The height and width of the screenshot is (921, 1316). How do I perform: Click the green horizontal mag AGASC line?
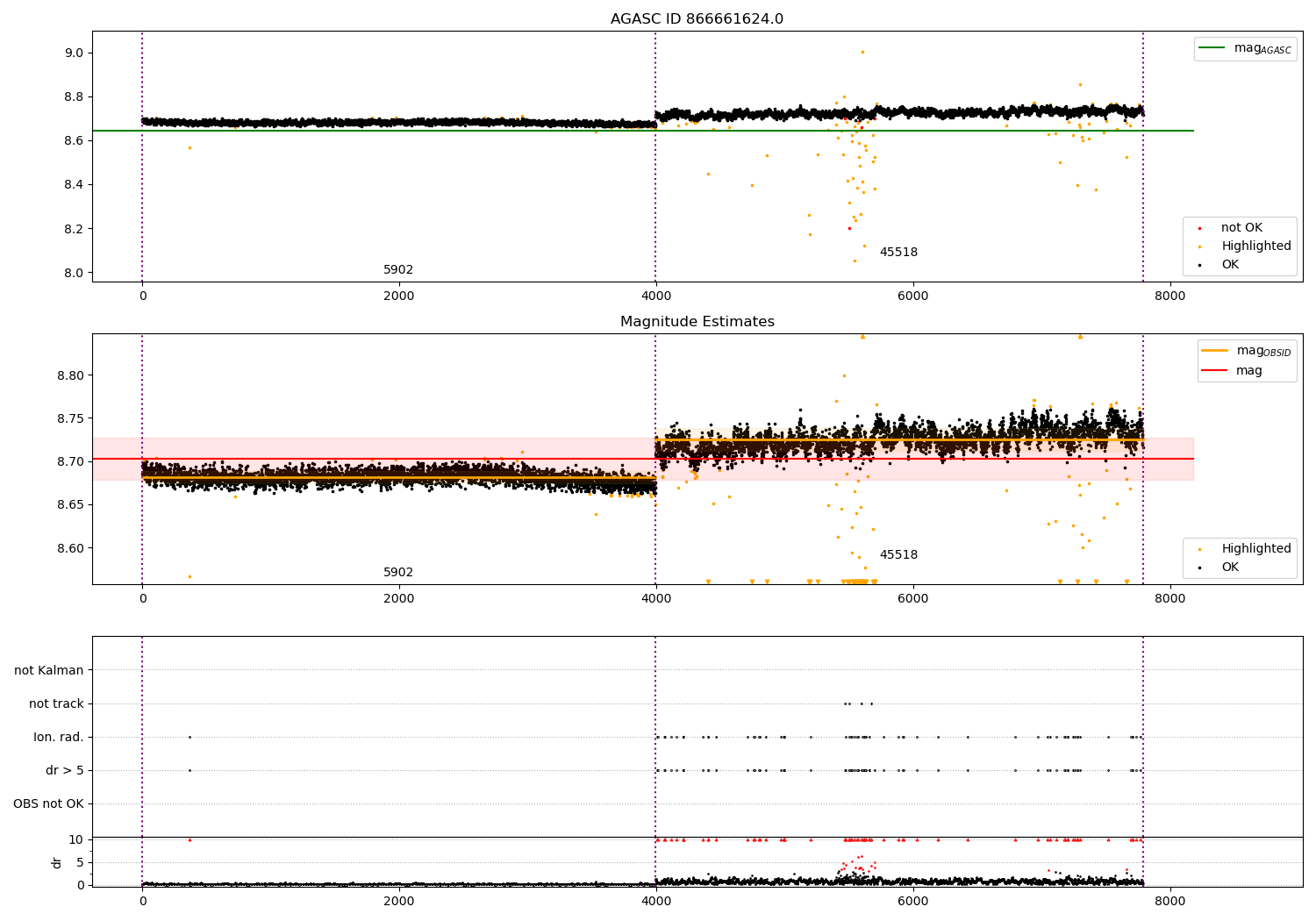(643, 131)
